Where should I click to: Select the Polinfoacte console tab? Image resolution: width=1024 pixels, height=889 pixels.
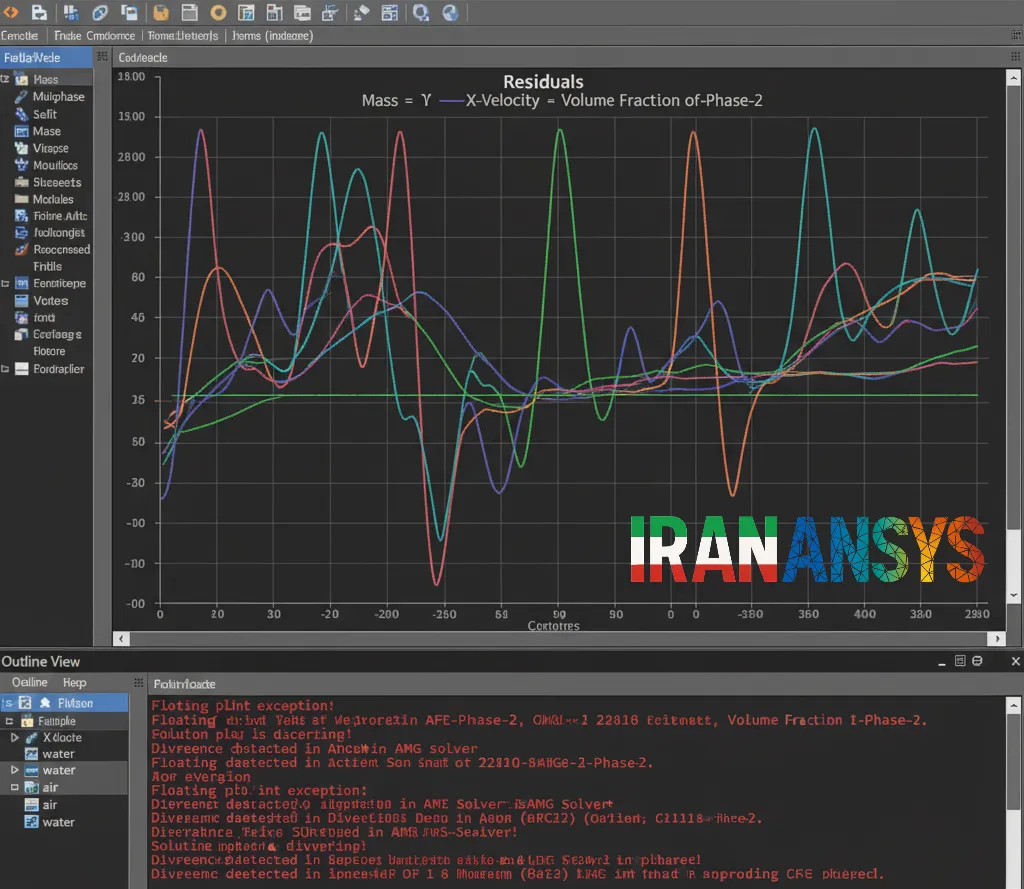click(x=184, y=684)
